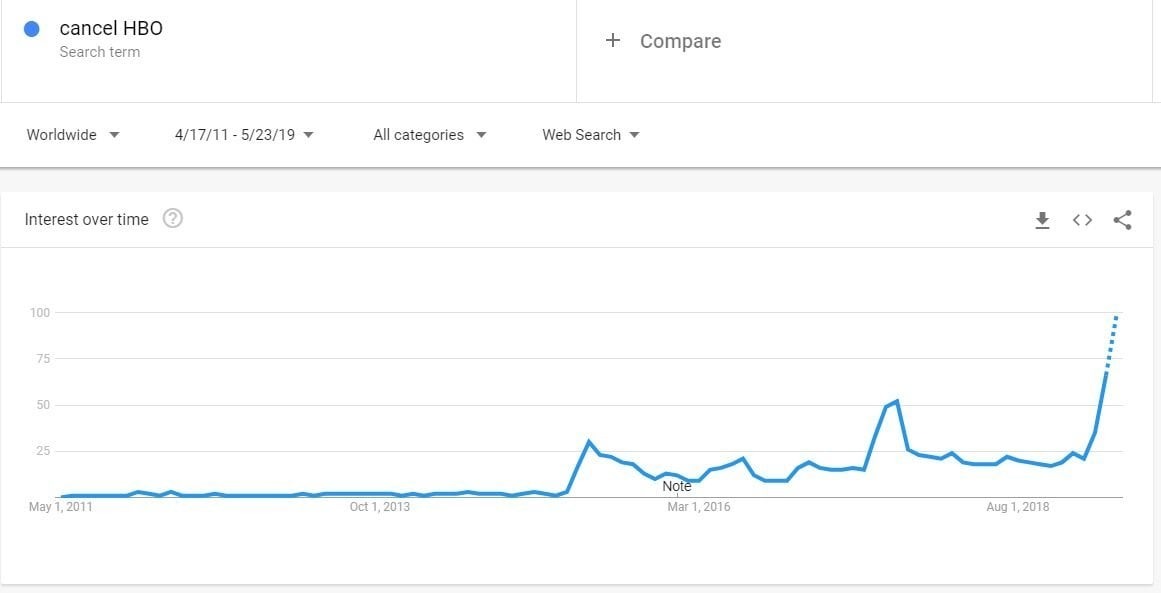Click the plus icon beside Compare
The width and height of the screenshot is (1161, 593).
tap(613, 41)
